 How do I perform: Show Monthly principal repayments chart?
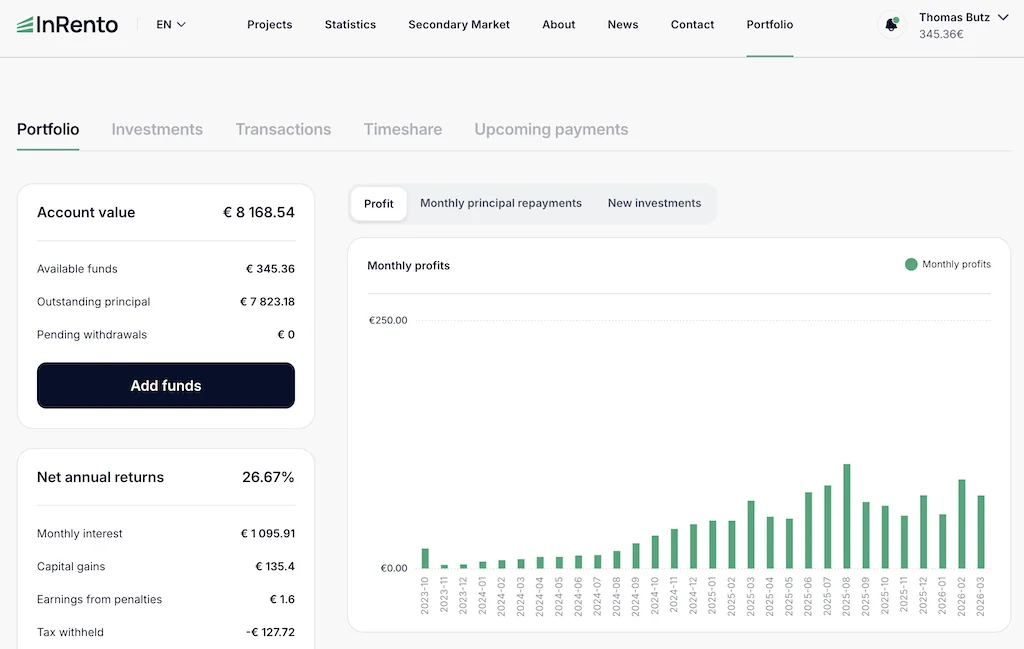501,203
